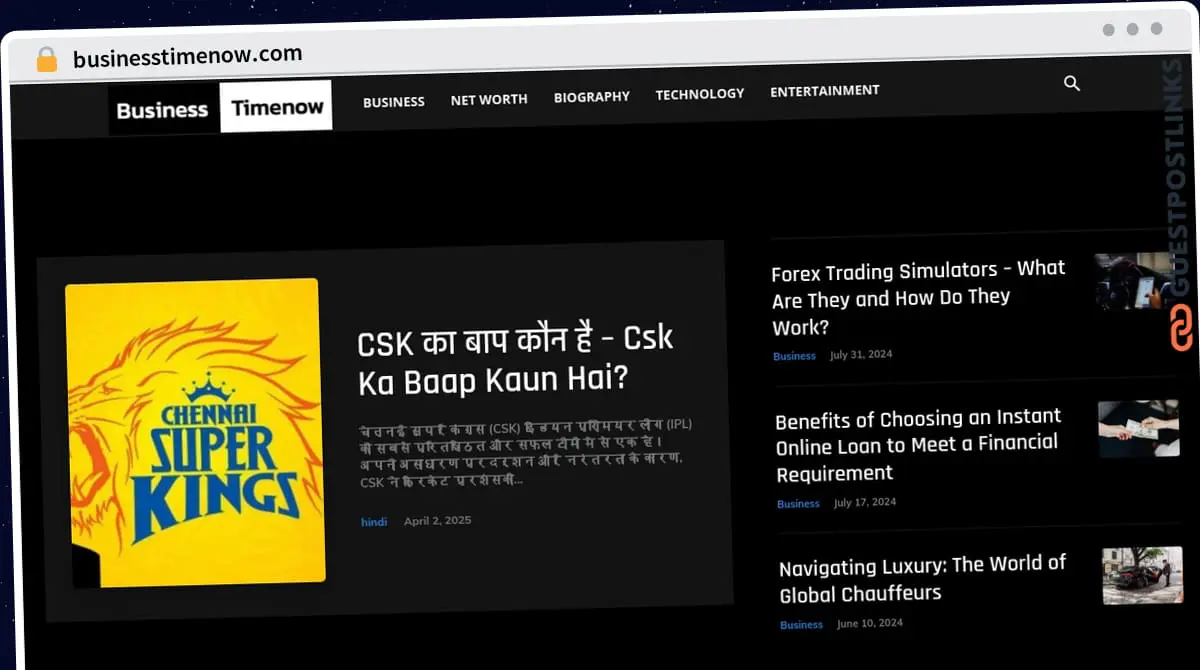1200x670 pixels.
Task: Click the CSK article Hindi excerpt text
Action: click(526, 452)
